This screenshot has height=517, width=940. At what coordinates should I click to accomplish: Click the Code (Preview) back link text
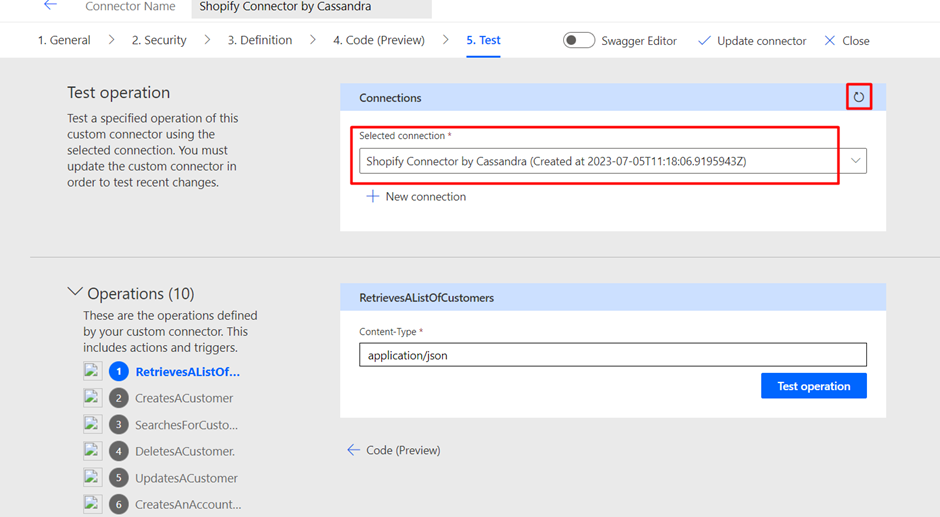pyautogui.click(x=403, y=450)
